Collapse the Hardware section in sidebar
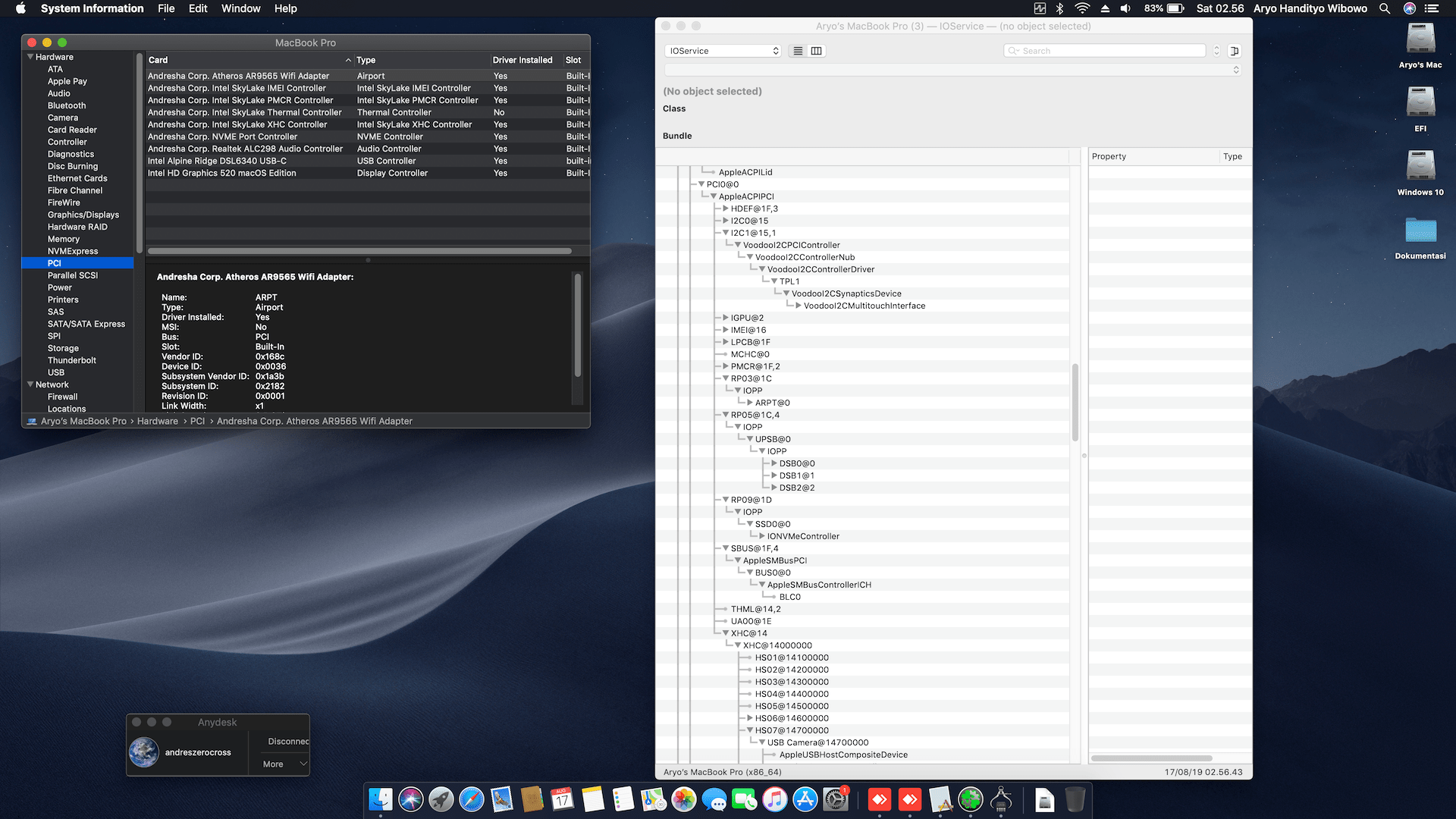 point(30,57)
